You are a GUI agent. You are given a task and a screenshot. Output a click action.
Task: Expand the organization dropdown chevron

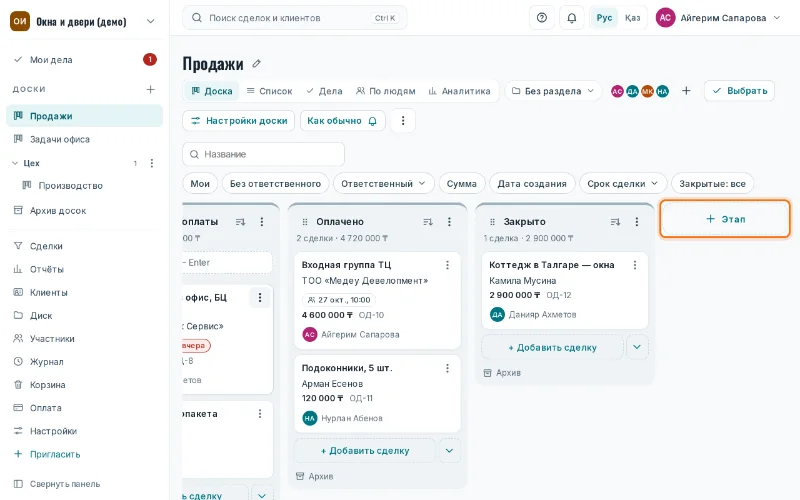tap(151, 21)
